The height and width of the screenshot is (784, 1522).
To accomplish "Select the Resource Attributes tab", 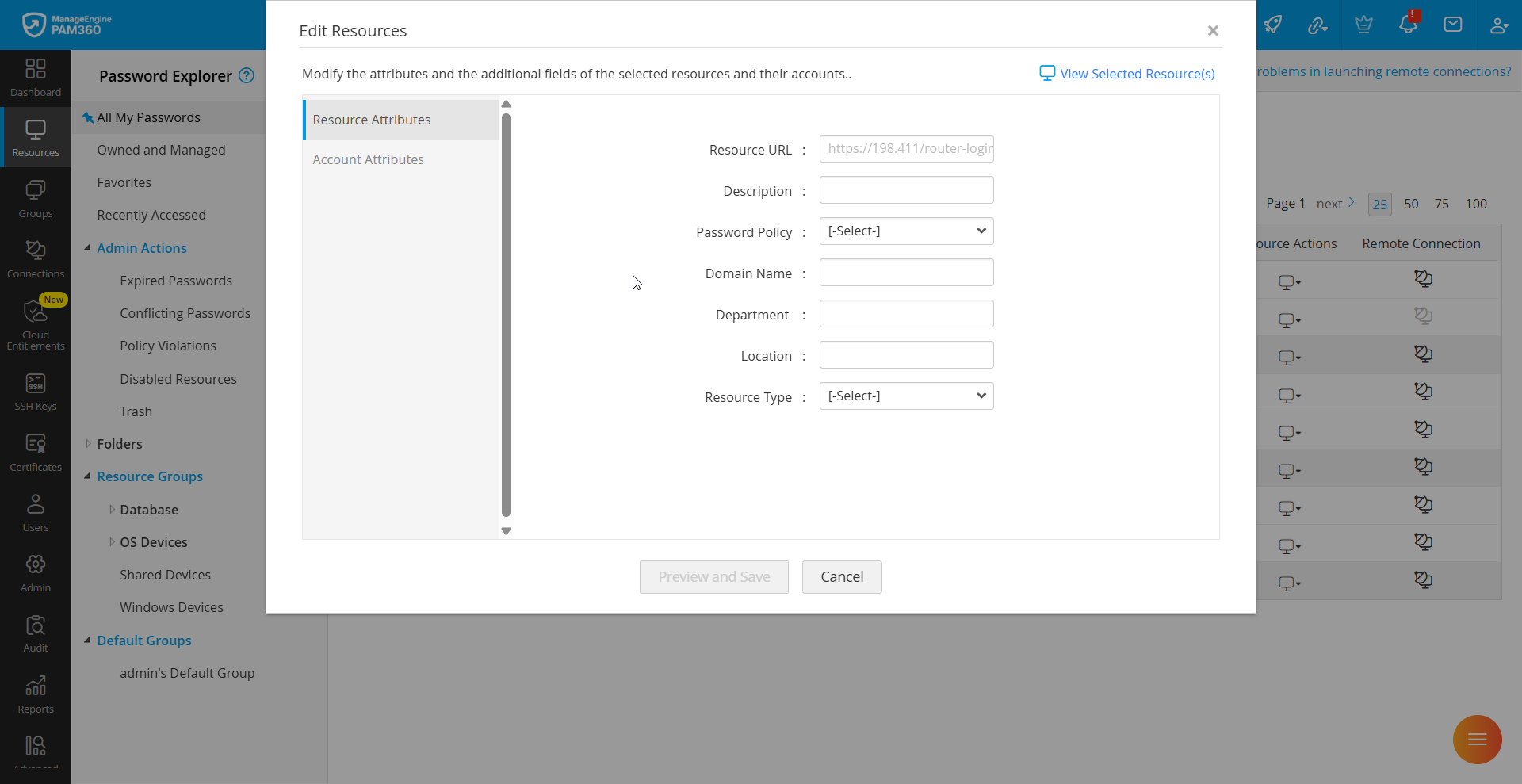I will [371, 120].
